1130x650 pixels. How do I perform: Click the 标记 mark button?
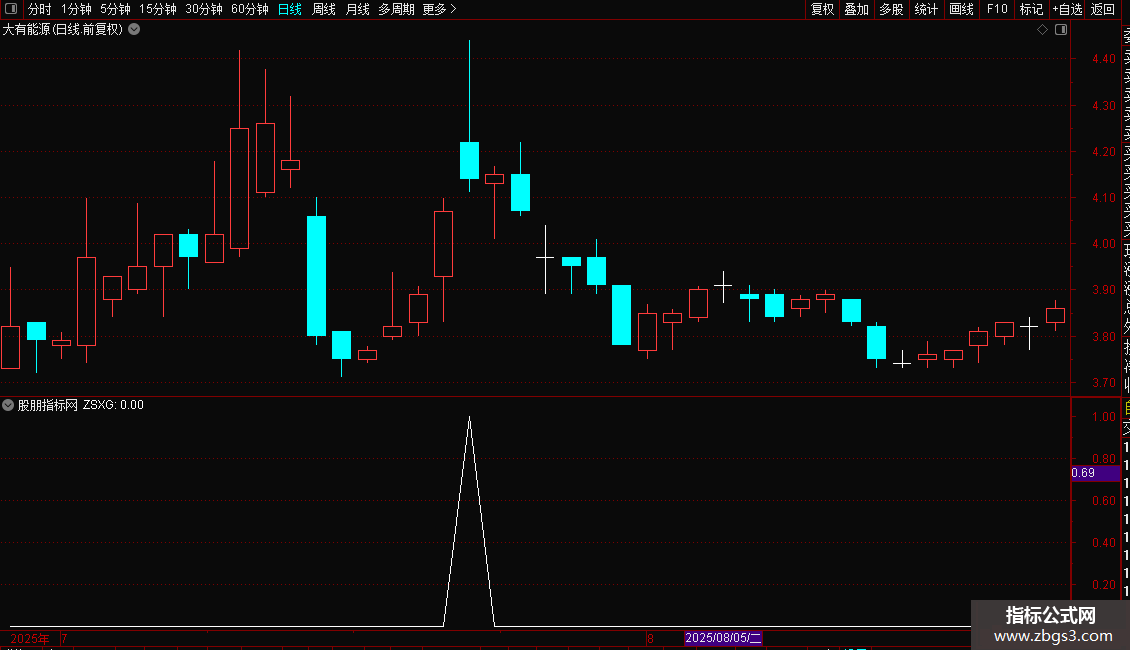coord(1031,9)
